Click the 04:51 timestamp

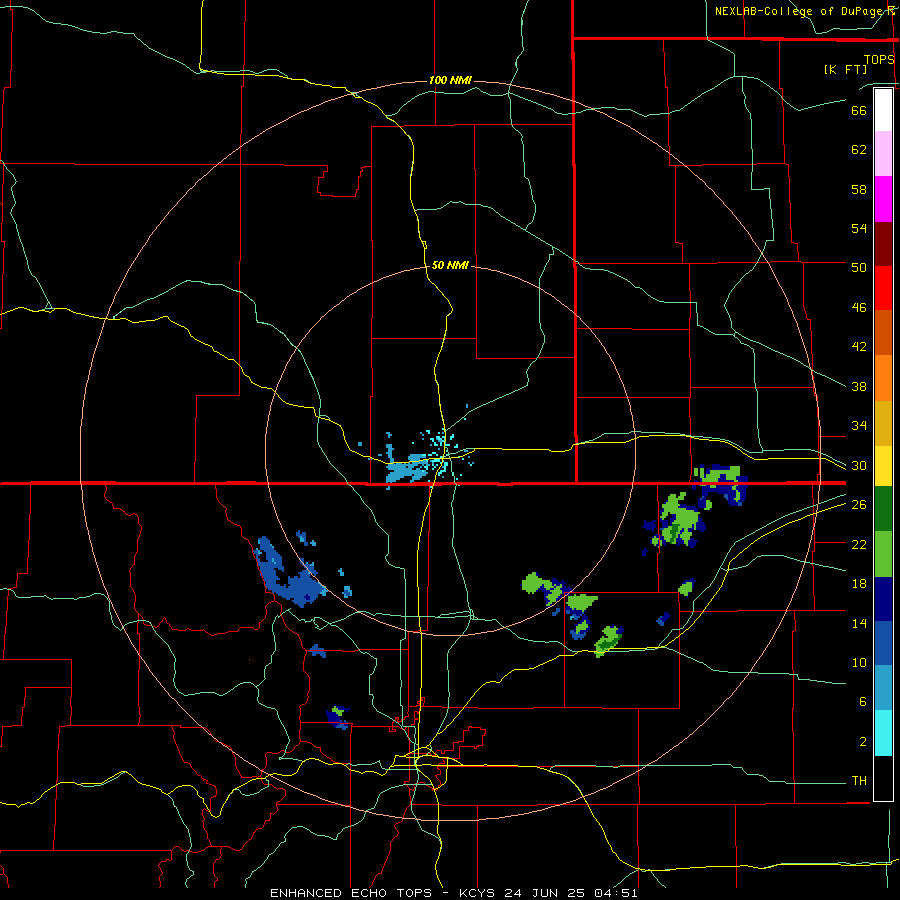point(616,893)
